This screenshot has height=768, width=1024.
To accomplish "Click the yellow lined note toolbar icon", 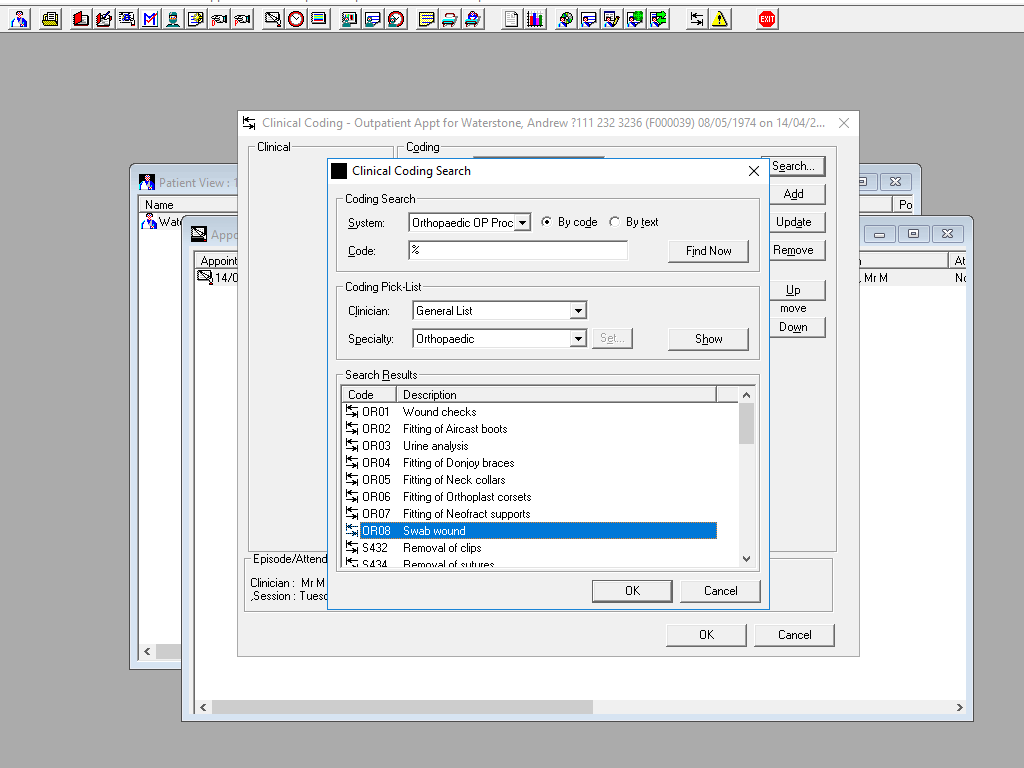I will click(x=426, y=19).
